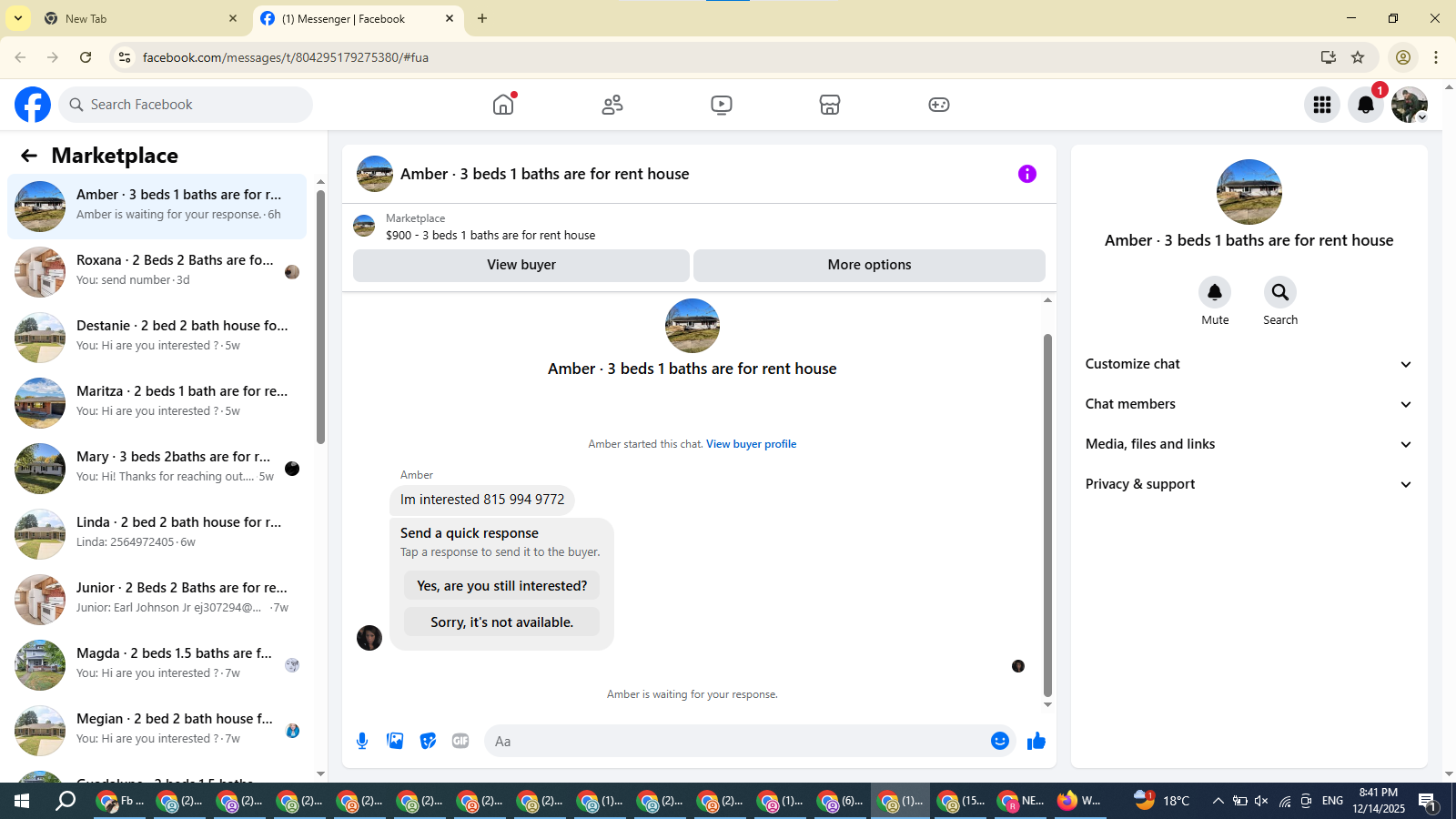Send "Sorry, it's not available." quick reply
Viewport: 1456px width, 819px height.
point(501,622)
